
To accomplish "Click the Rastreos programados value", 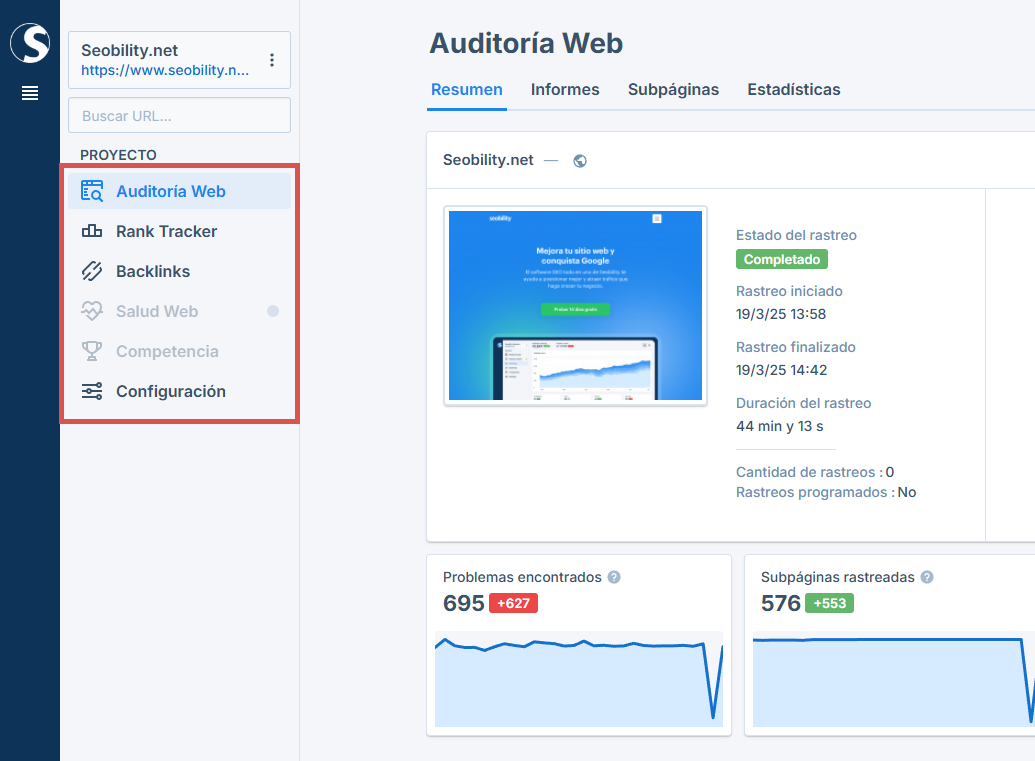I will point(907,492).
